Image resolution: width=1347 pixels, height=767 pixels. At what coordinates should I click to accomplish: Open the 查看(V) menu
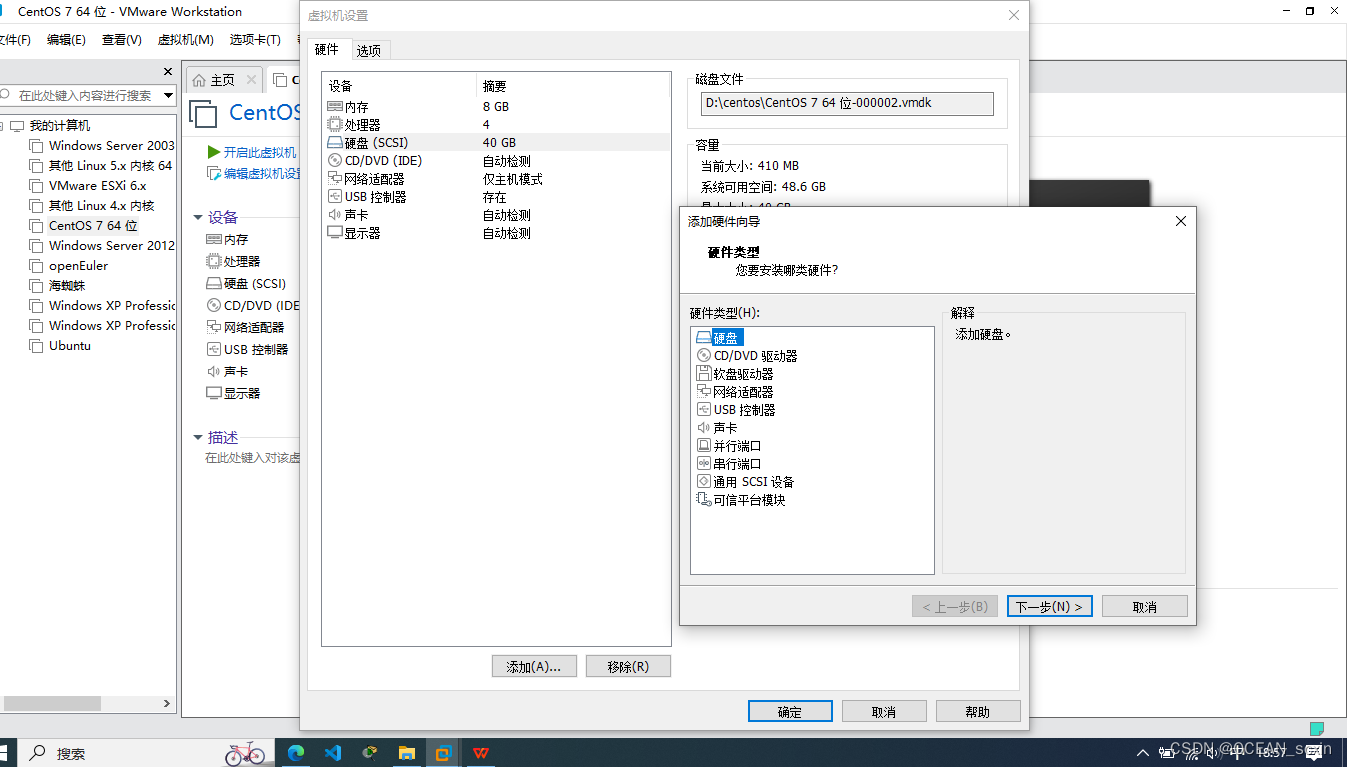pos(122,40)
